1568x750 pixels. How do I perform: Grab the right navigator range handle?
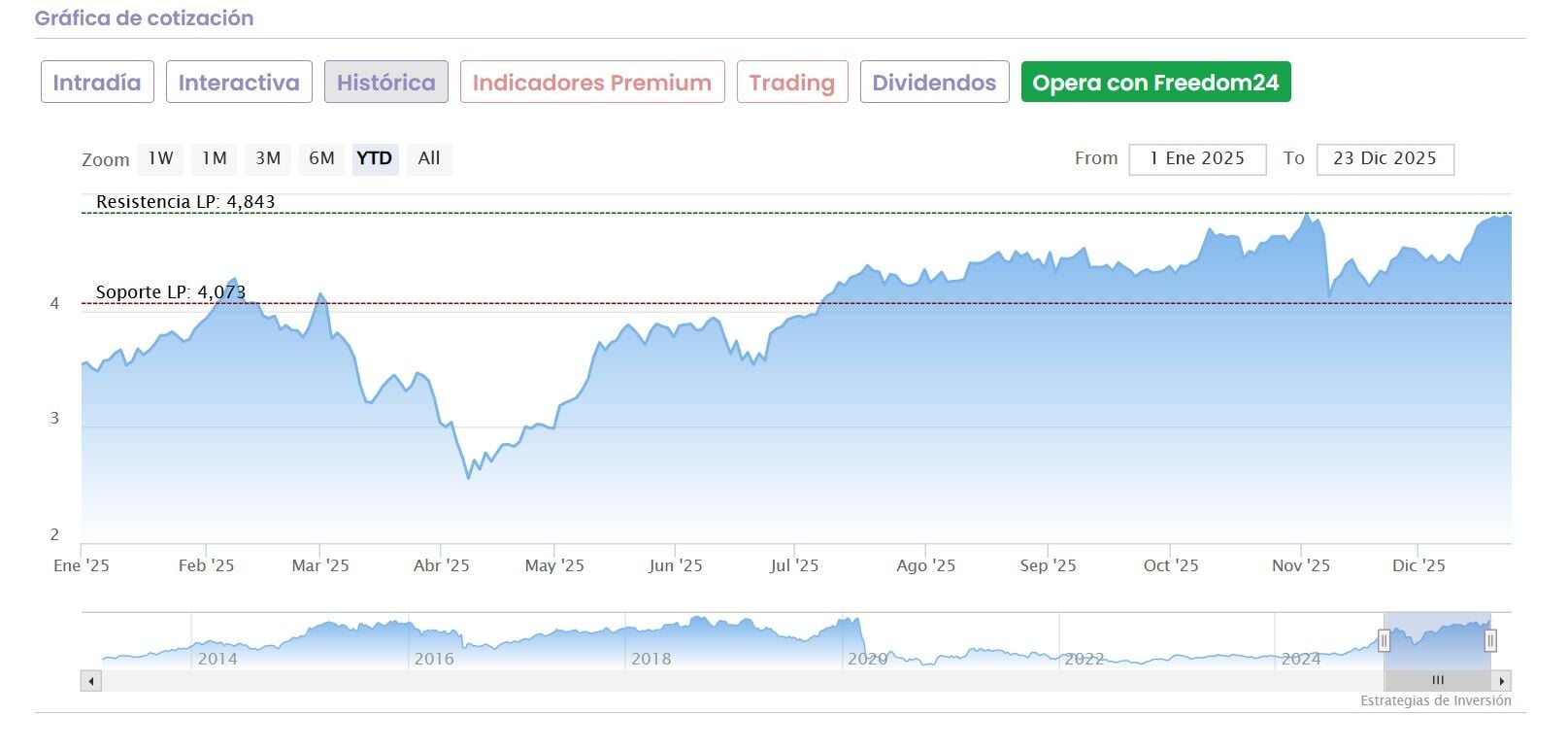1490,640
